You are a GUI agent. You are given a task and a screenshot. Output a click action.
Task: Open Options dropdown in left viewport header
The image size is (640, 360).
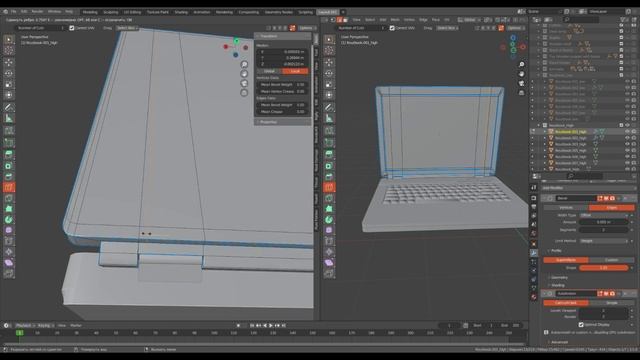tap(307, 28)
